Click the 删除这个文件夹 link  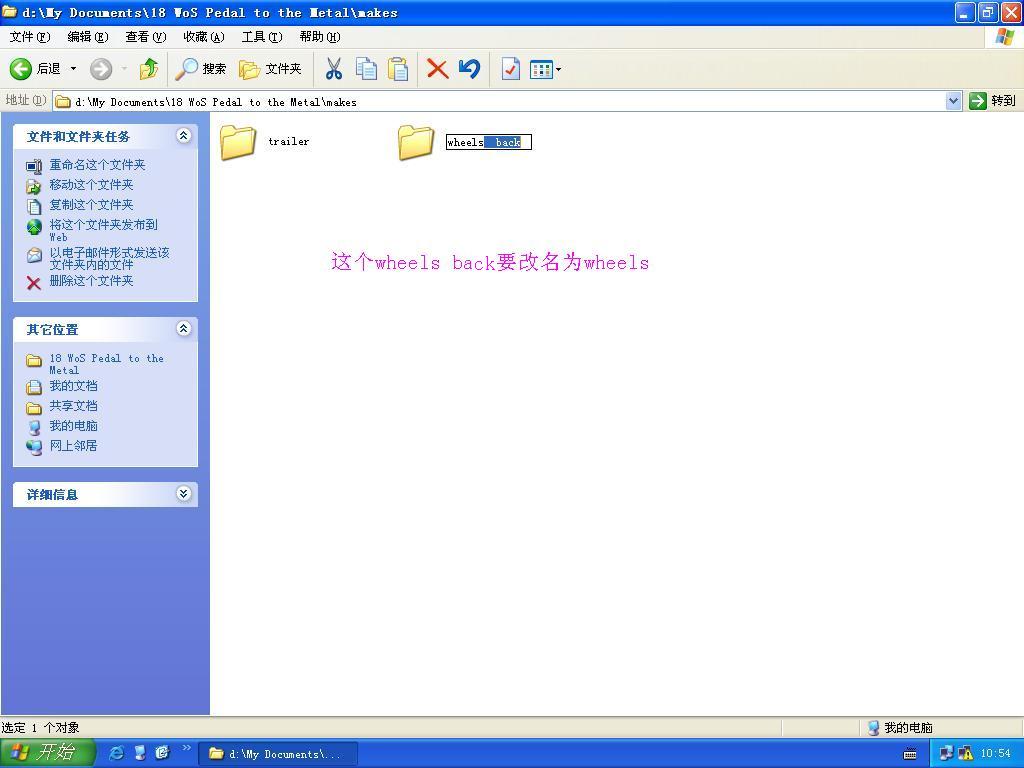[x=91, y=281]
